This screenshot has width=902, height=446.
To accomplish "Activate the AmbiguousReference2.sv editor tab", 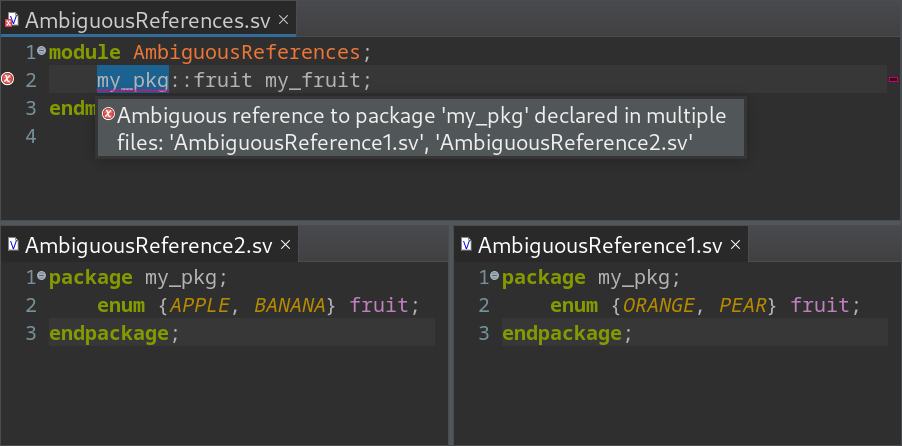I will [x=150, y=246].
